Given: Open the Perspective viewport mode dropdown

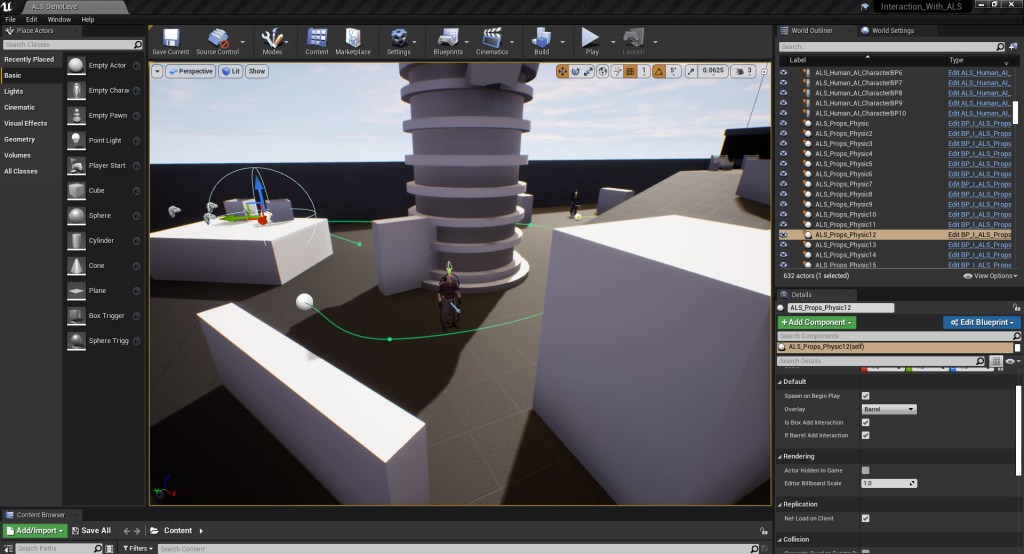Looking at the screenshot, I should (190, 71).
